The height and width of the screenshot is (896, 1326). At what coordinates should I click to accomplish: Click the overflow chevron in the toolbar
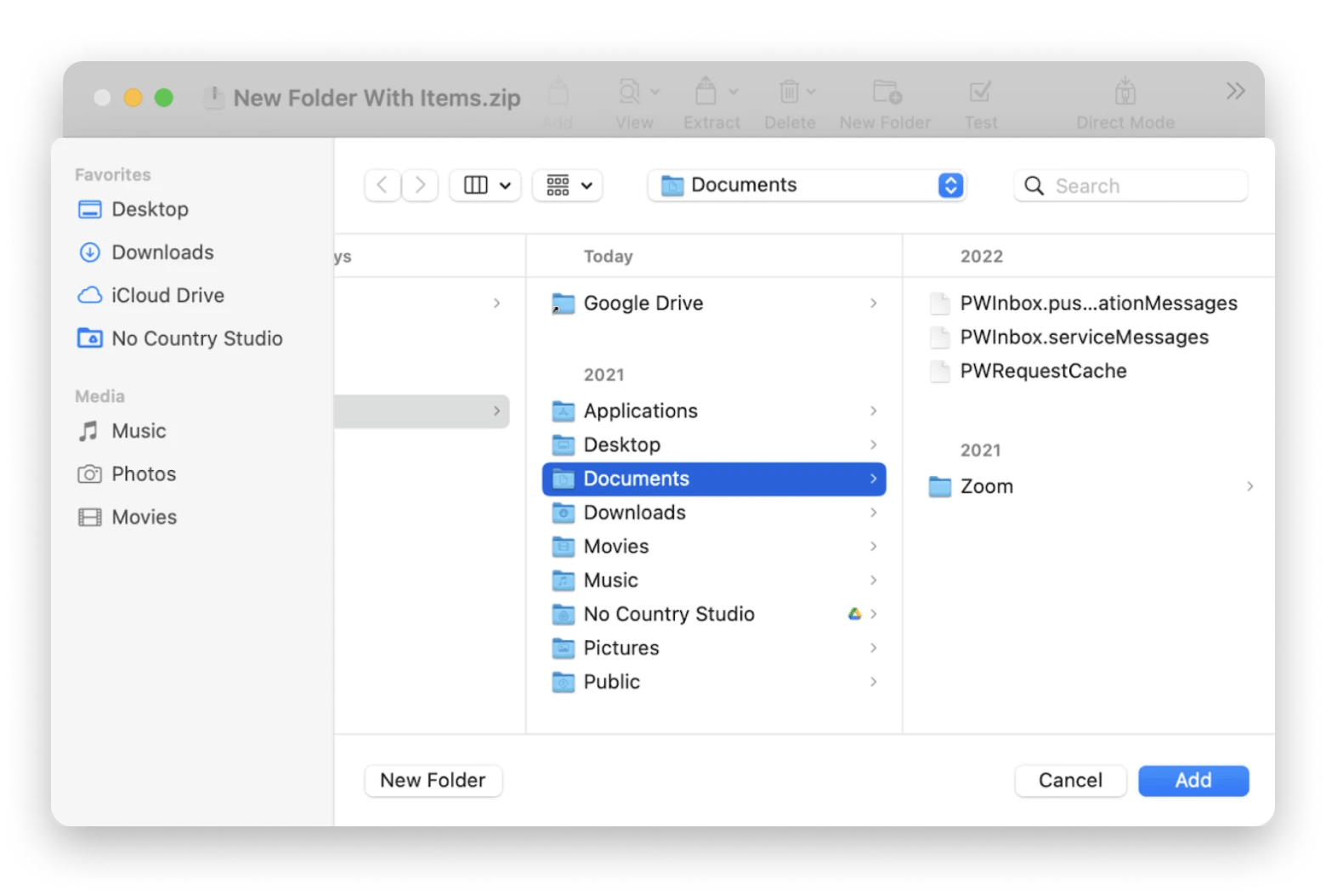click(x=1234, y=91)
